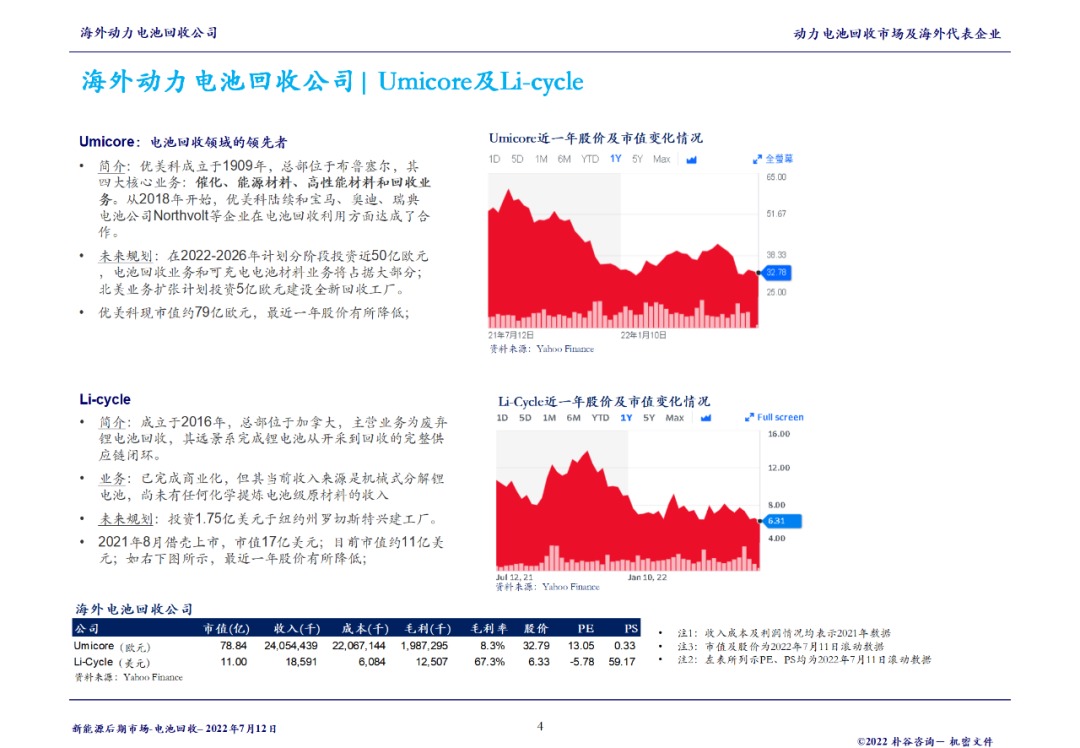Click '资料来源: Yahoo Finance' under table
The height and width of the screenshot is (748, 1080).
128,677
